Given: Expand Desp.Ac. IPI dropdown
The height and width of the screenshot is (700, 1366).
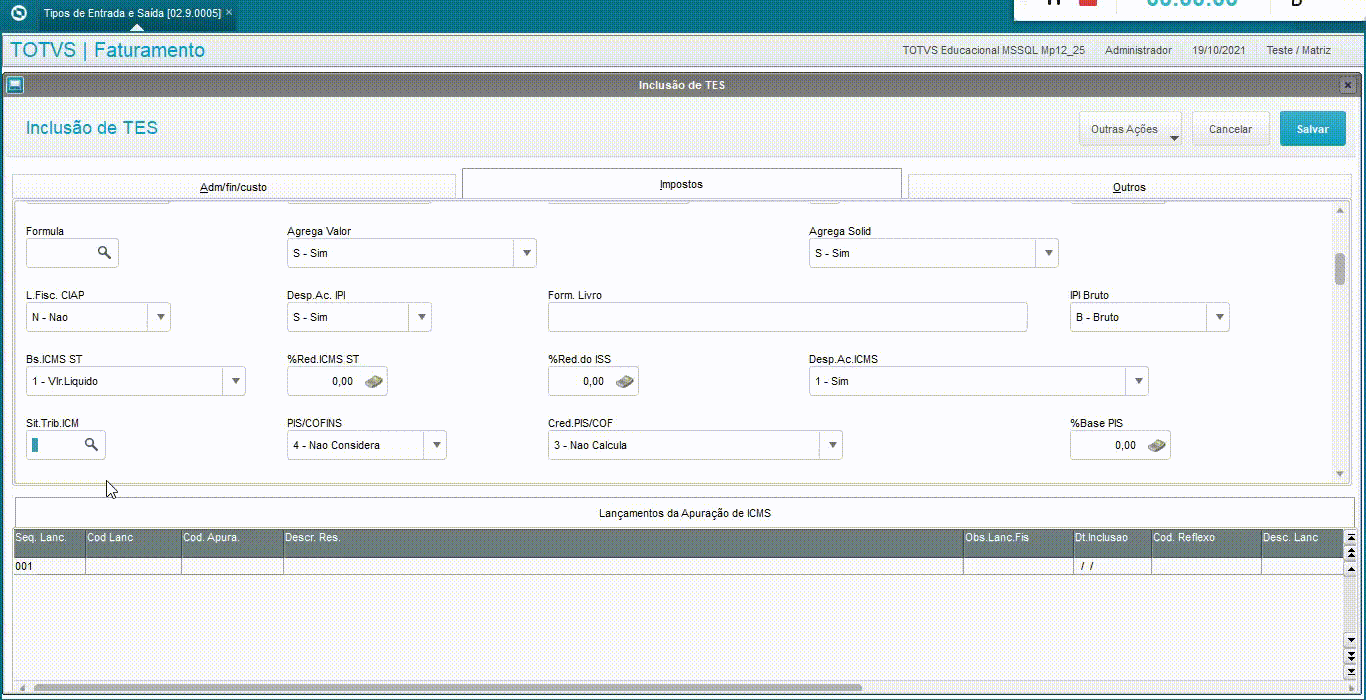Looking at the screenshot, I should coord(421,317).
